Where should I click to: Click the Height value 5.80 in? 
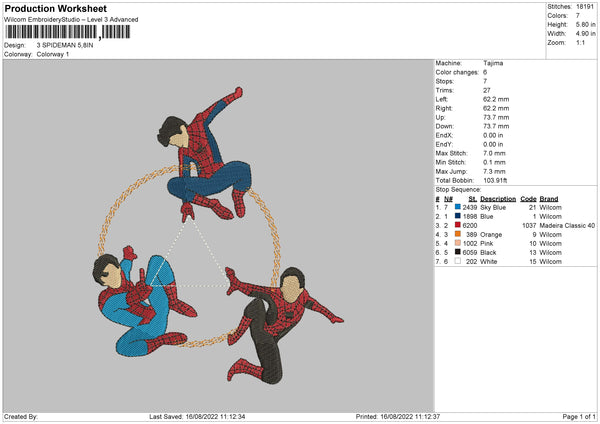(585, 24)
